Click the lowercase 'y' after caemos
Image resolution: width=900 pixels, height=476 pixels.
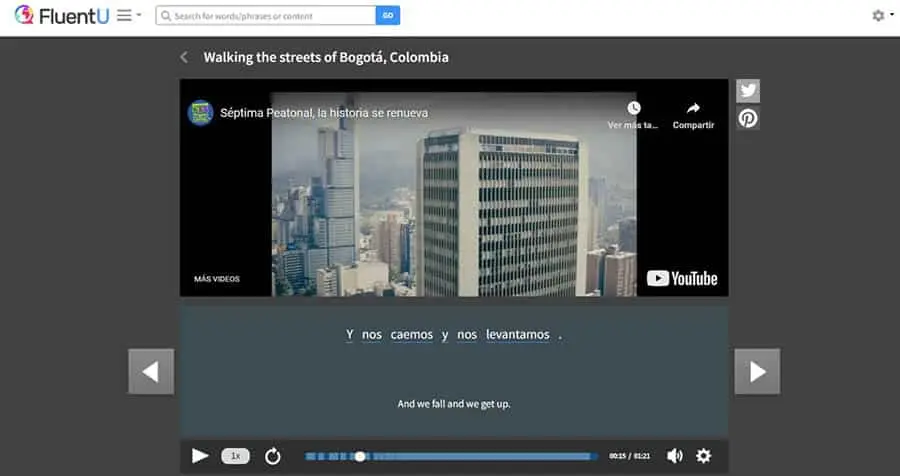[x=445, y=335]
